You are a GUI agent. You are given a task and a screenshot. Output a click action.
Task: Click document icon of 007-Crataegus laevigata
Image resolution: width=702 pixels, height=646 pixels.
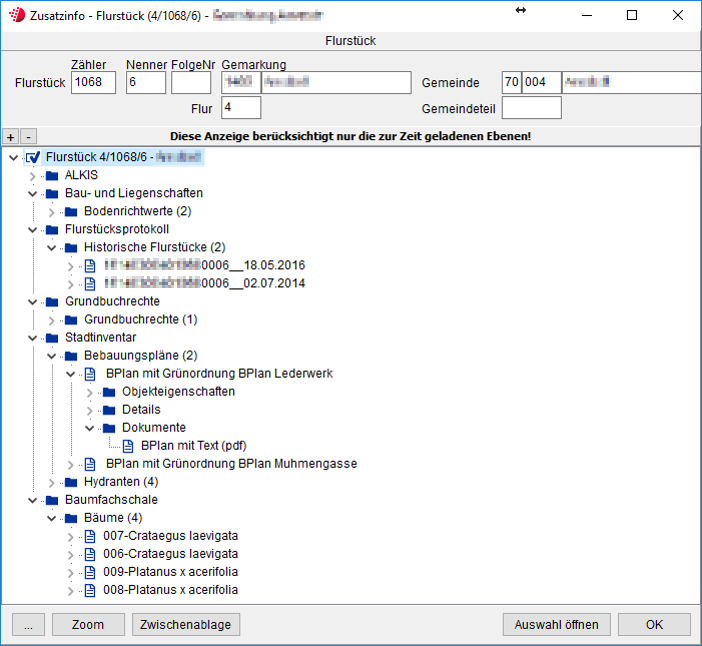pos(90,536)
